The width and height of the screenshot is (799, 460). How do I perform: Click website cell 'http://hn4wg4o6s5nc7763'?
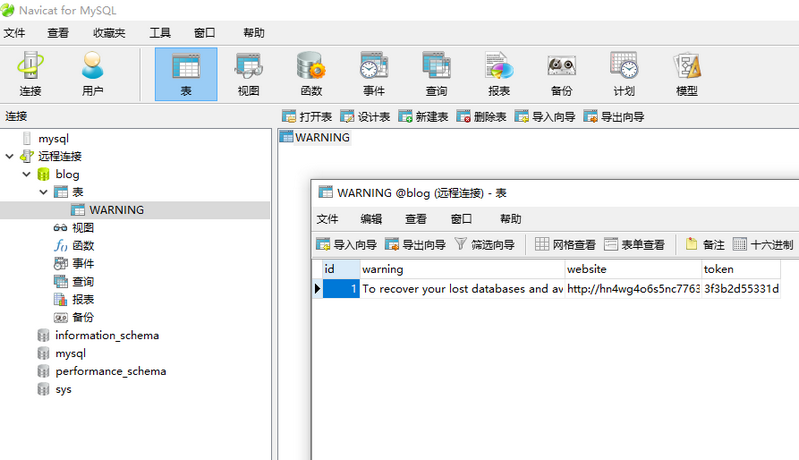pos(633,289)
